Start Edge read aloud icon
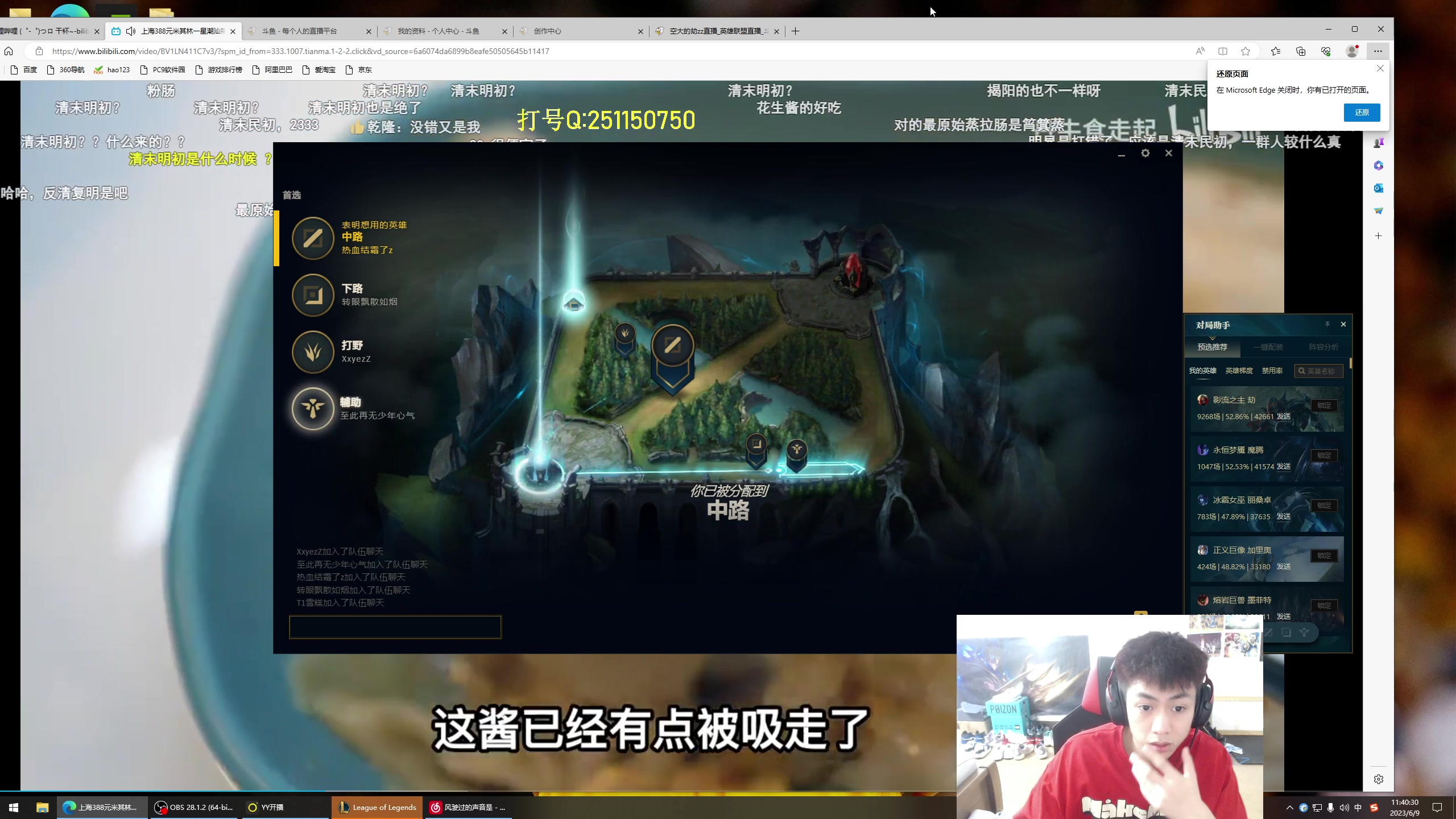The image size is (1456, 819). coord(1200,51)
